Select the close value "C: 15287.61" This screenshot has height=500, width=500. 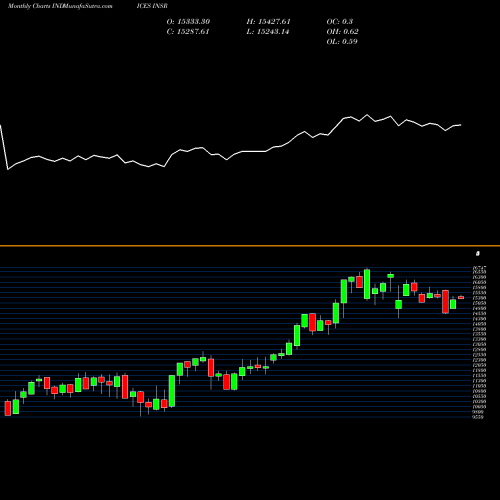coord(188,32)
